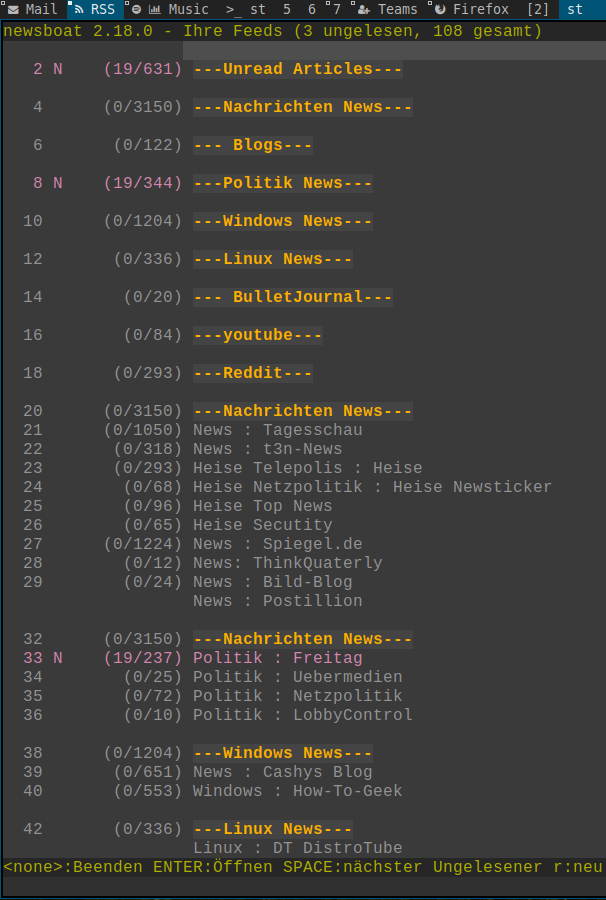Open the Blogs feed category

(x=252, y=145)
